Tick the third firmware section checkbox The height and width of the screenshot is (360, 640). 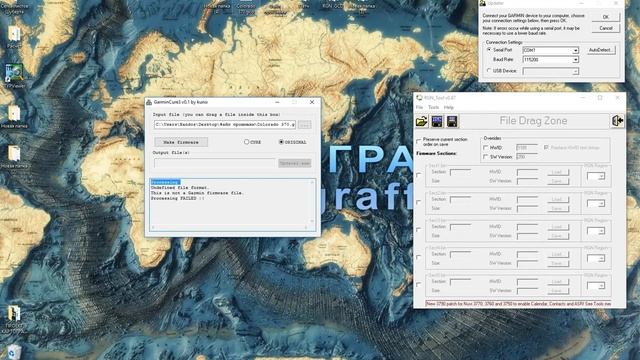pyautogui.click(x=419, y=230)
